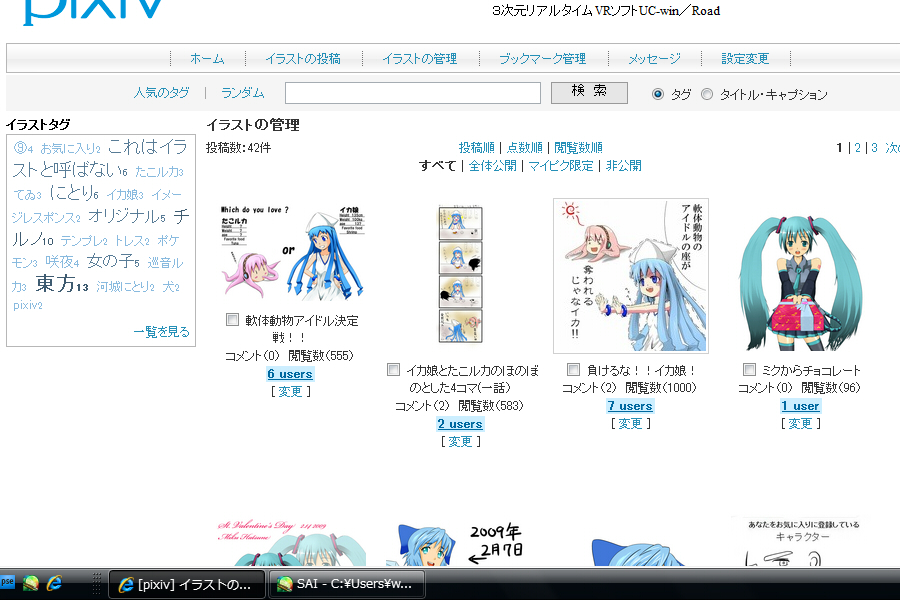Image resolution: width=900 pixels, height=600 pixels.
Task: Filter by 非公開
Action: tap(623, 166)
